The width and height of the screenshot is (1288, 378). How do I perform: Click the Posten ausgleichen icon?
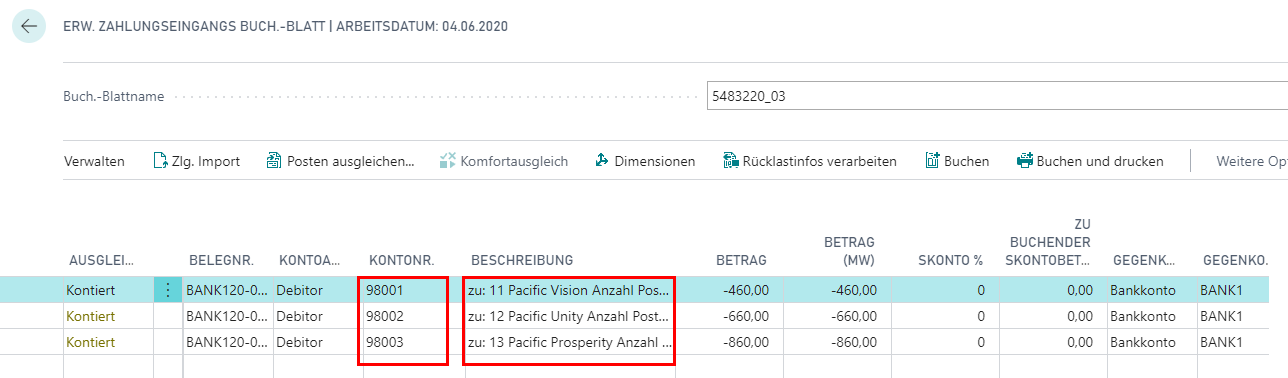[274, 161]
